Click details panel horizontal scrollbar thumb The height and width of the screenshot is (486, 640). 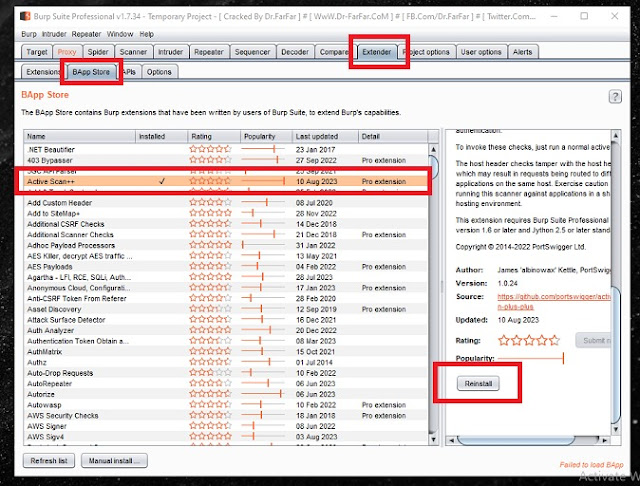click(x=516, y=440)
